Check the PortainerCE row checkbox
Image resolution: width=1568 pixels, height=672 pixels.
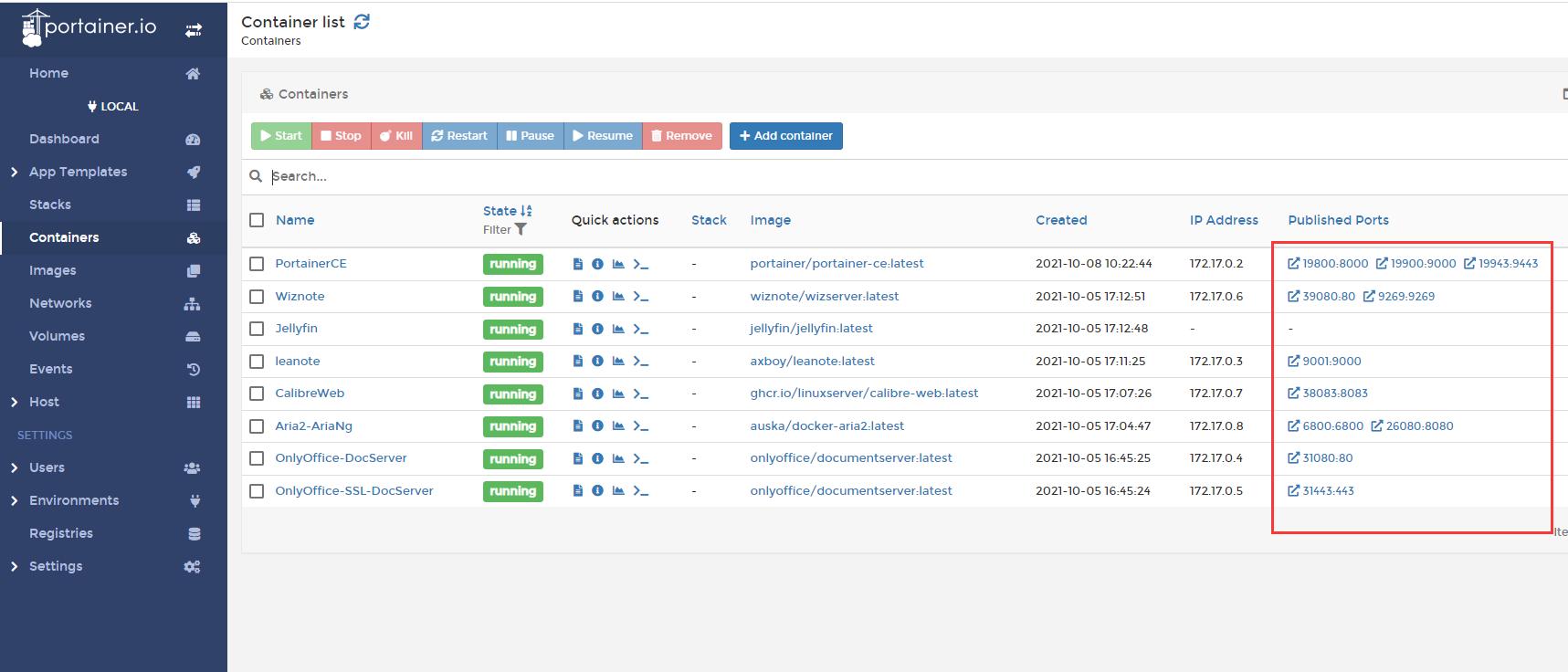coord(257,264)
